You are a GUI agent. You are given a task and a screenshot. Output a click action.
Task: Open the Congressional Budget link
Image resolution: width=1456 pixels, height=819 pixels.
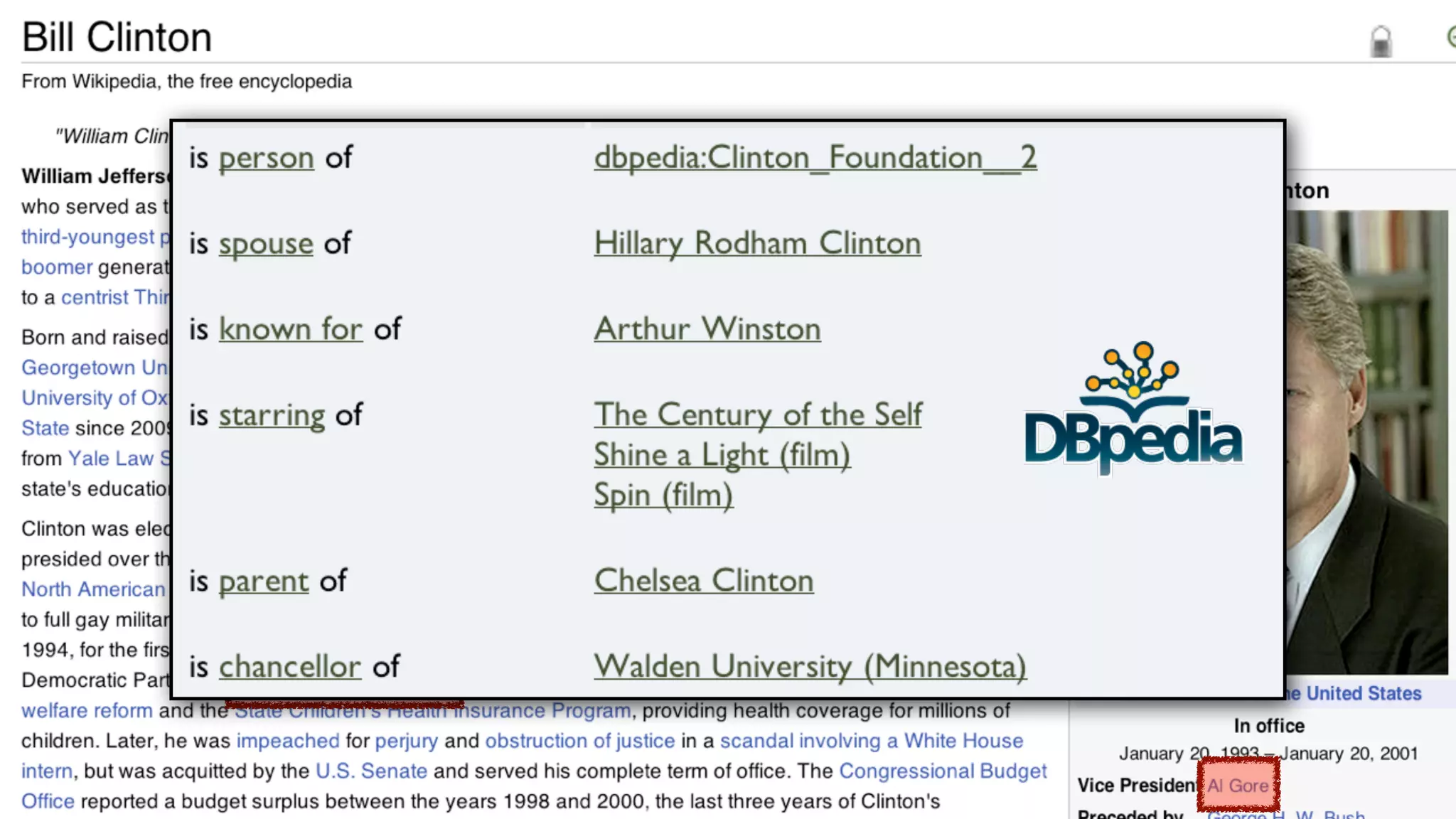tap(943, 771)
